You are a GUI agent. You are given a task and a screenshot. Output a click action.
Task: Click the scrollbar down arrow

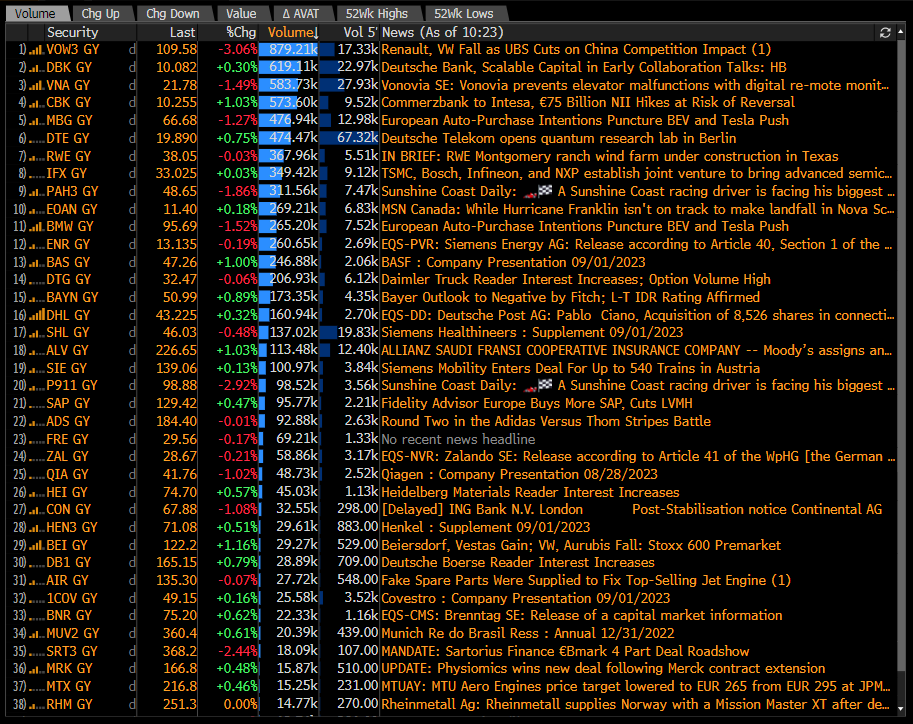pyautogui.click(x=901, y=709)
